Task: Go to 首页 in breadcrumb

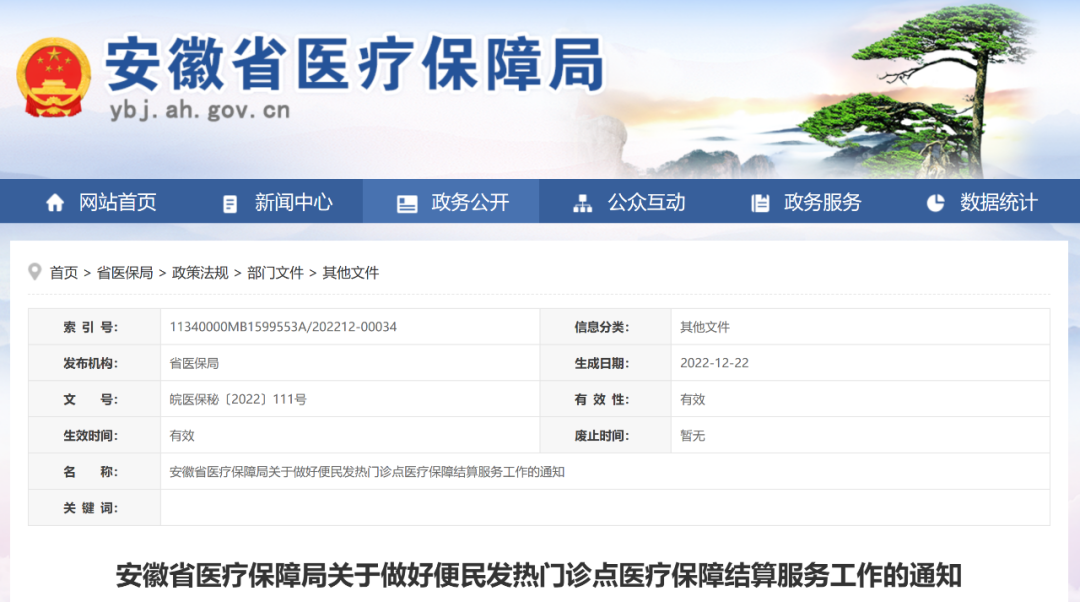Action: click(64, 273)
